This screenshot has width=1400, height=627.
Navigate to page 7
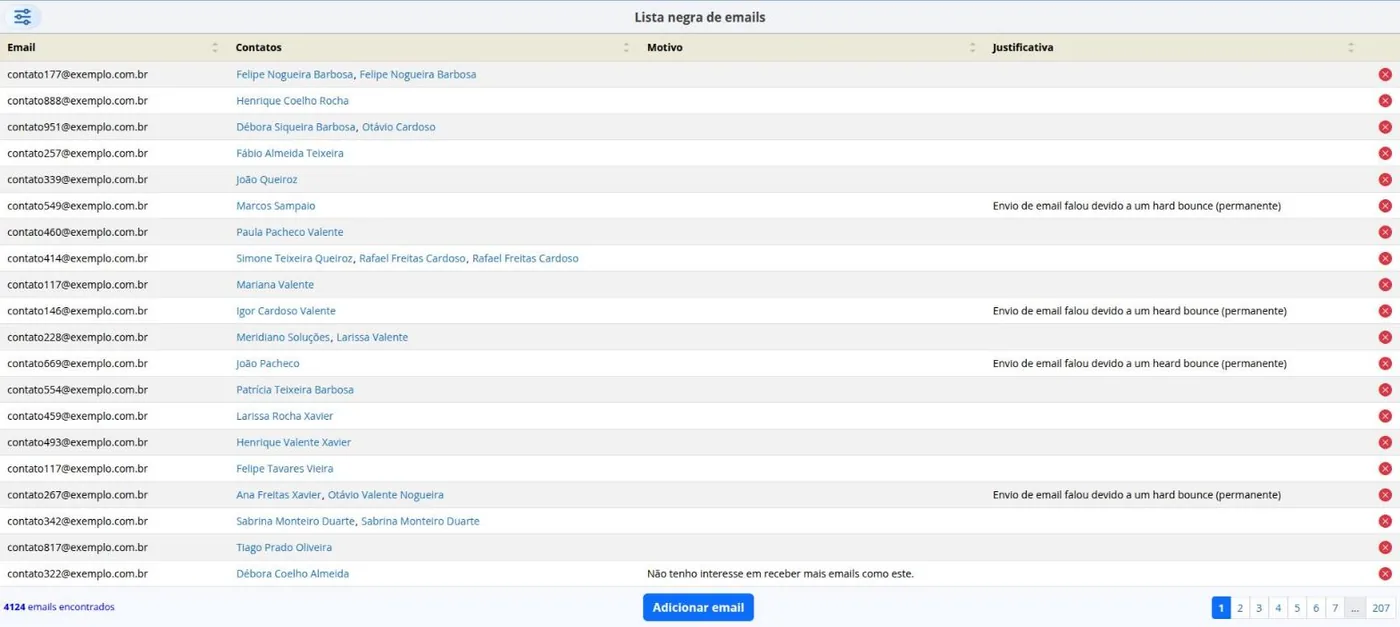click(x=1335, y=608)
